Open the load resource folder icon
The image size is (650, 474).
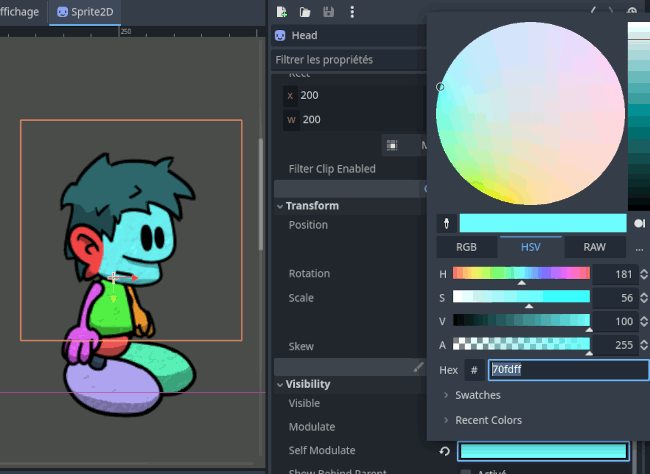tap(305, 12)
